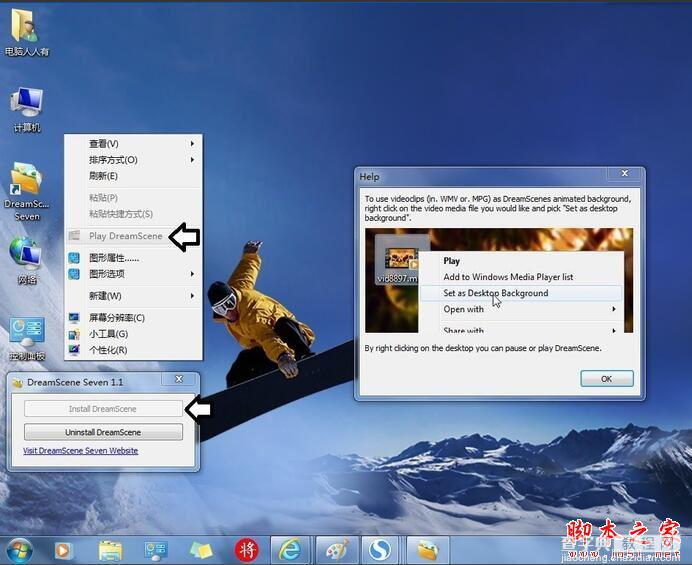This screenshot has width=692, height=565.
Task: Expand the 查看(V) submenu arrow
Action: pos(192,143)
